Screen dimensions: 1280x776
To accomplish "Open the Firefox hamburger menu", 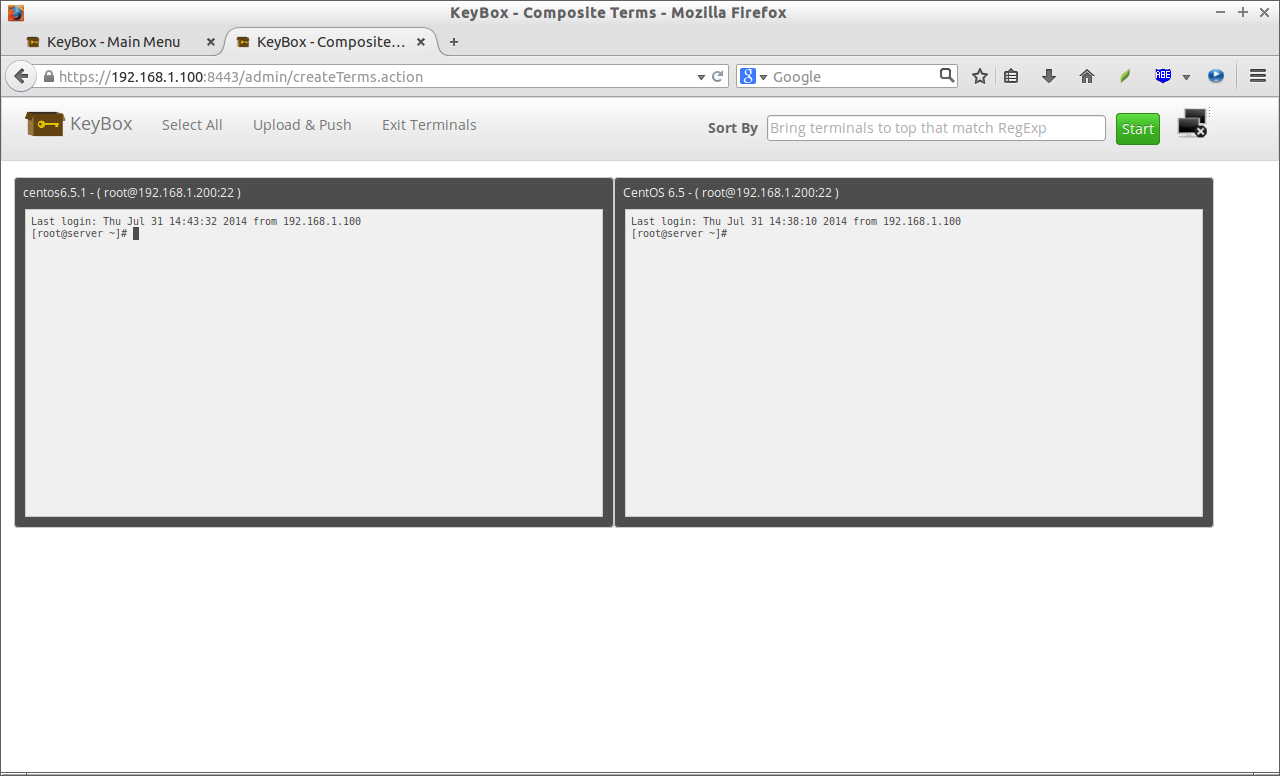I will coord(1258,76).
